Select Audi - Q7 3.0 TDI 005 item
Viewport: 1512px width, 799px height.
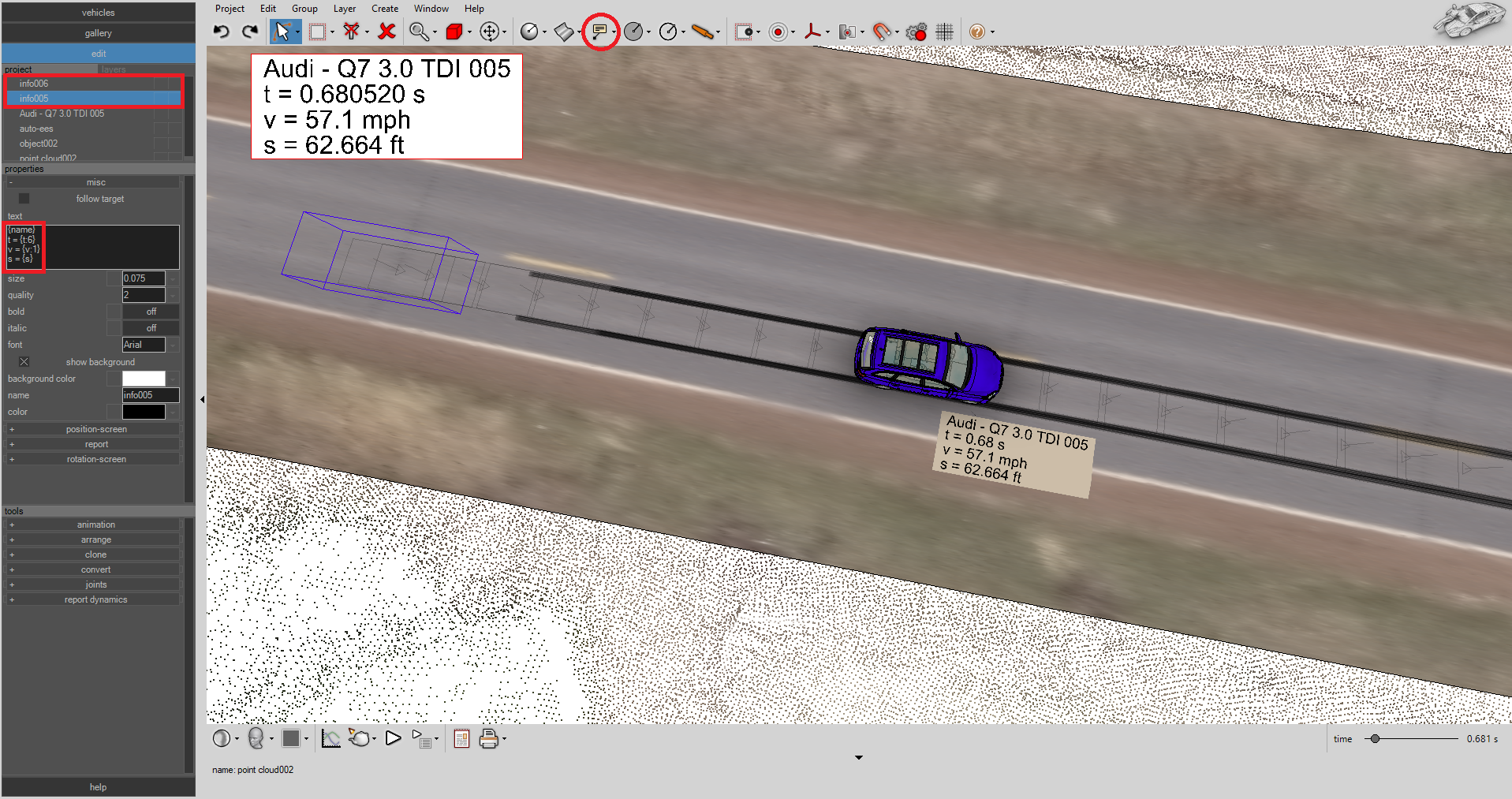point(62,114)
